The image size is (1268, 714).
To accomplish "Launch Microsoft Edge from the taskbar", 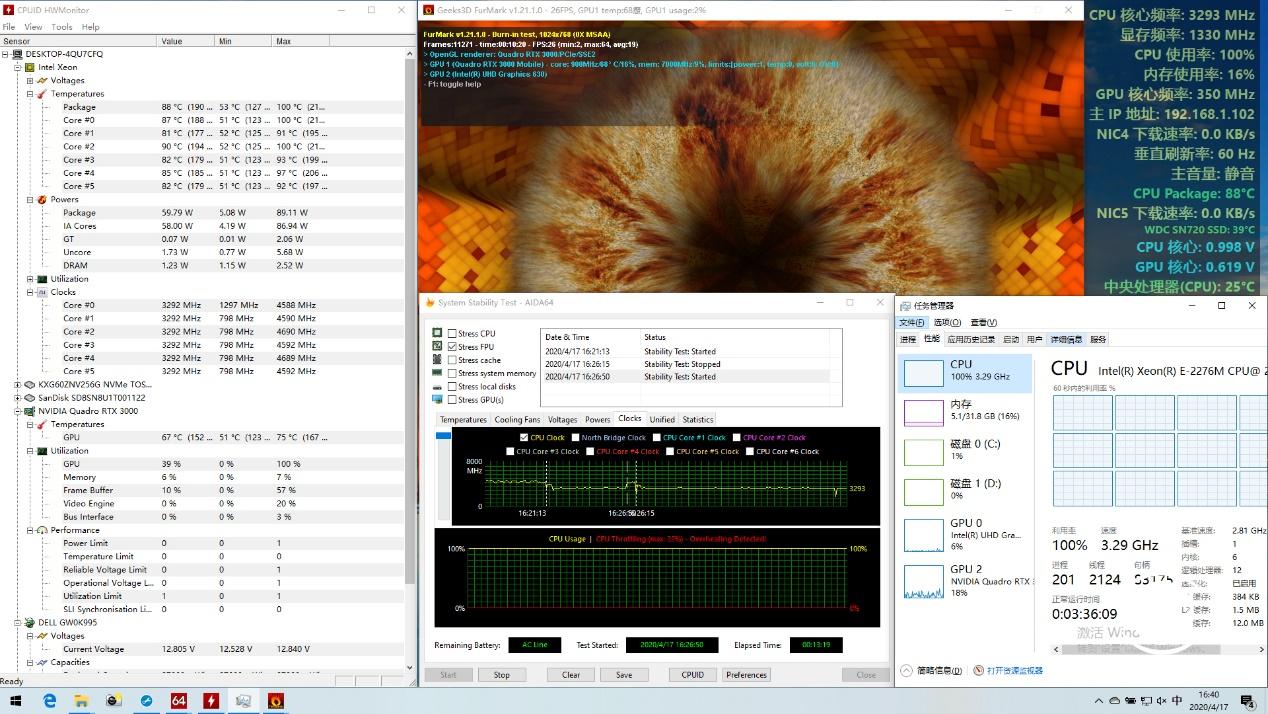I will 50,701.
